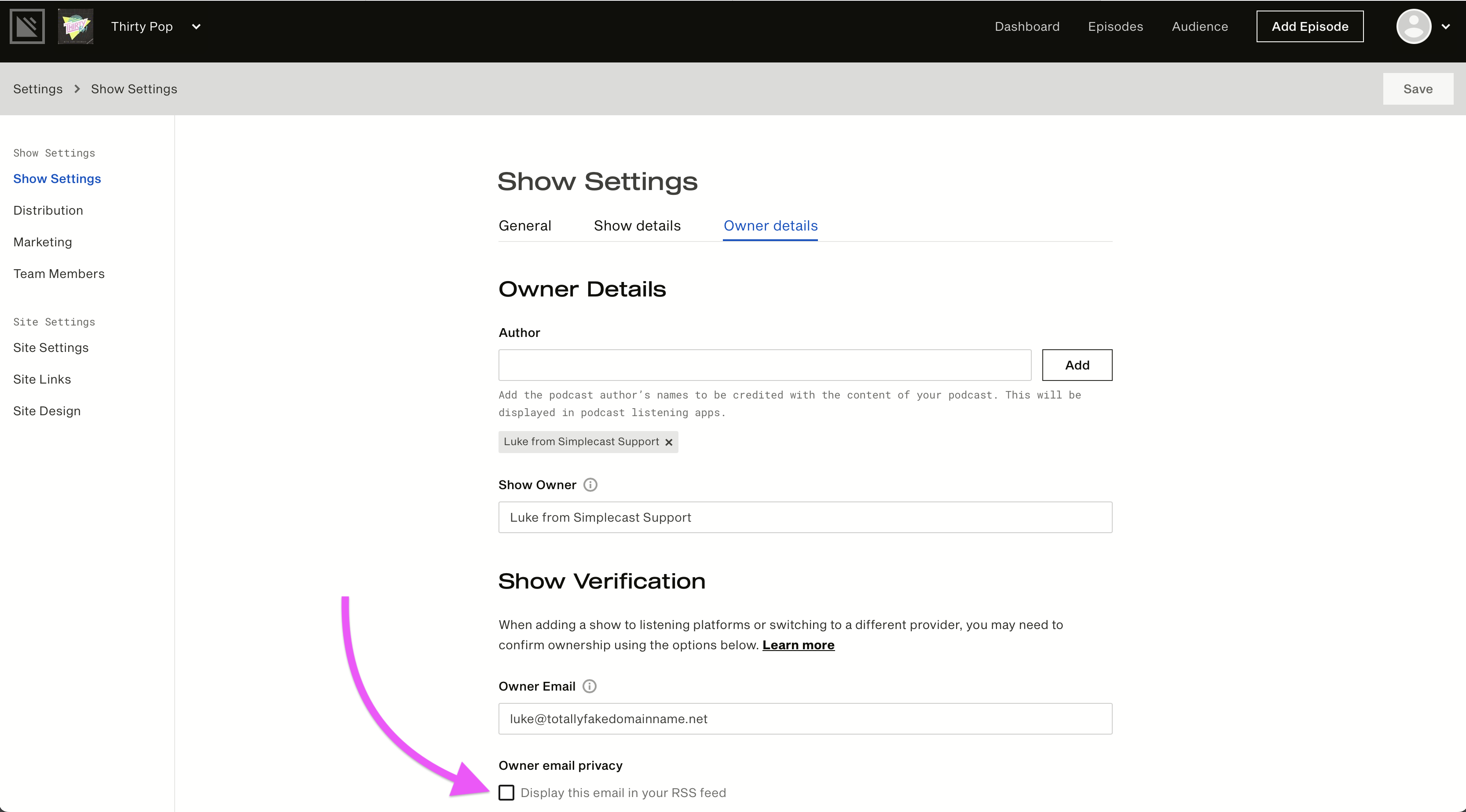Open Site Settings in the sidebar

pos(51,347)
